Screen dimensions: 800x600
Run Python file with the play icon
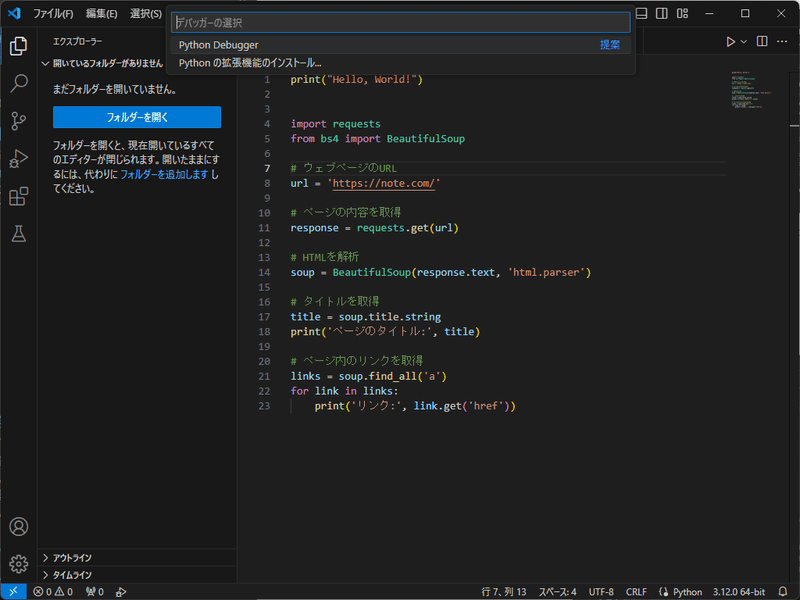pyautogui.click(x=731, y=42)
